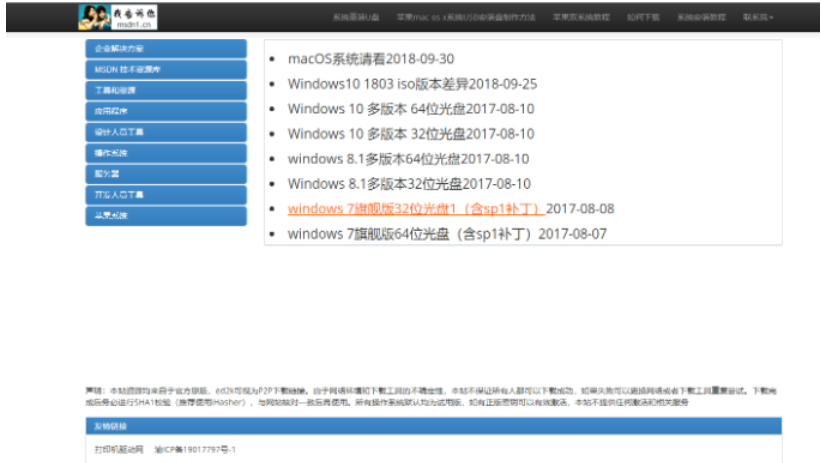Expand 开发人员工具 in the sidebar
Image resolution: width=822 pixels, height=463 pixels.
click(x=166, y=195)
